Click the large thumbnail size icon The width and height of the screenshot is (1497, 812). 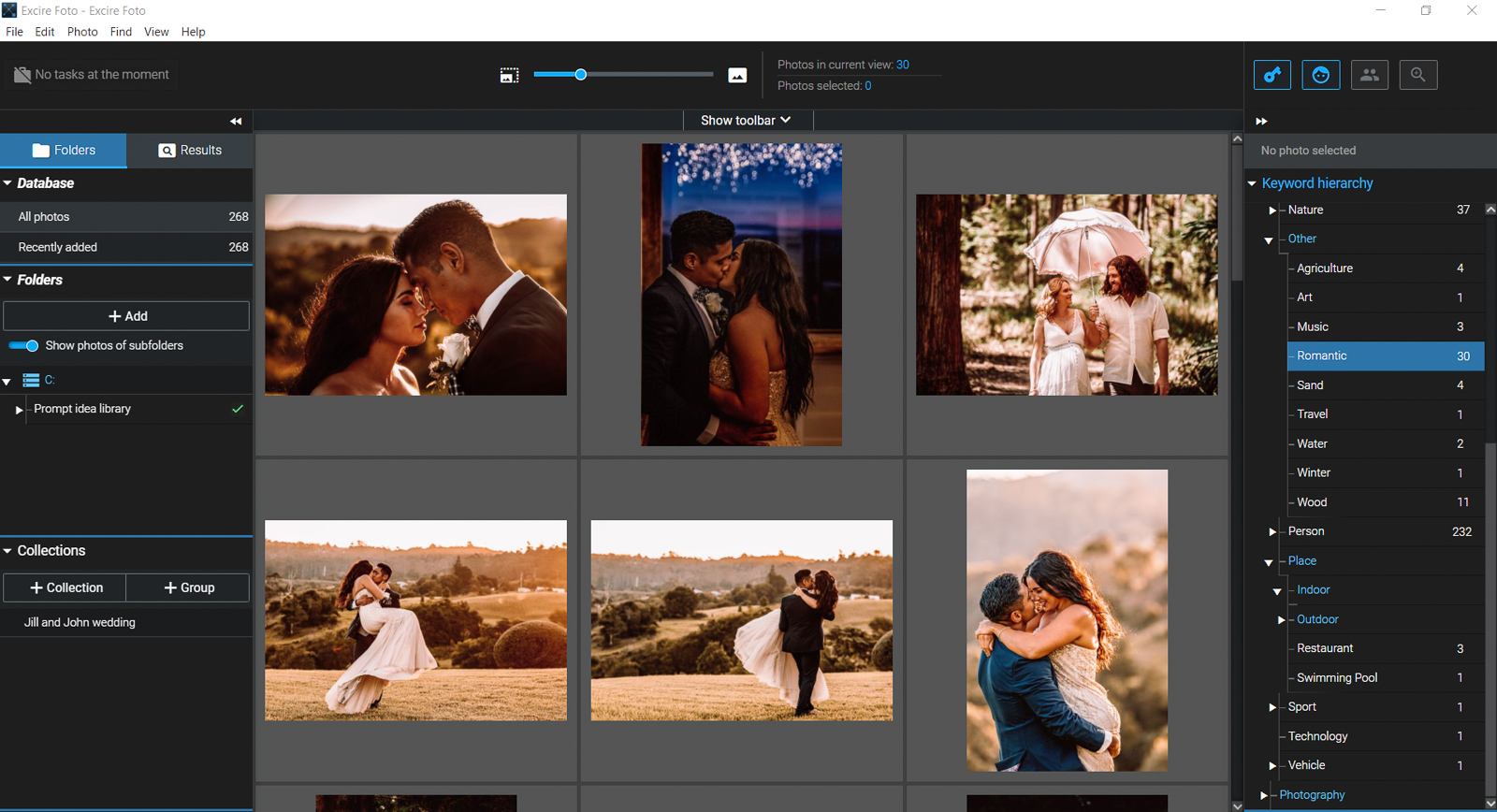coord(737,75)
